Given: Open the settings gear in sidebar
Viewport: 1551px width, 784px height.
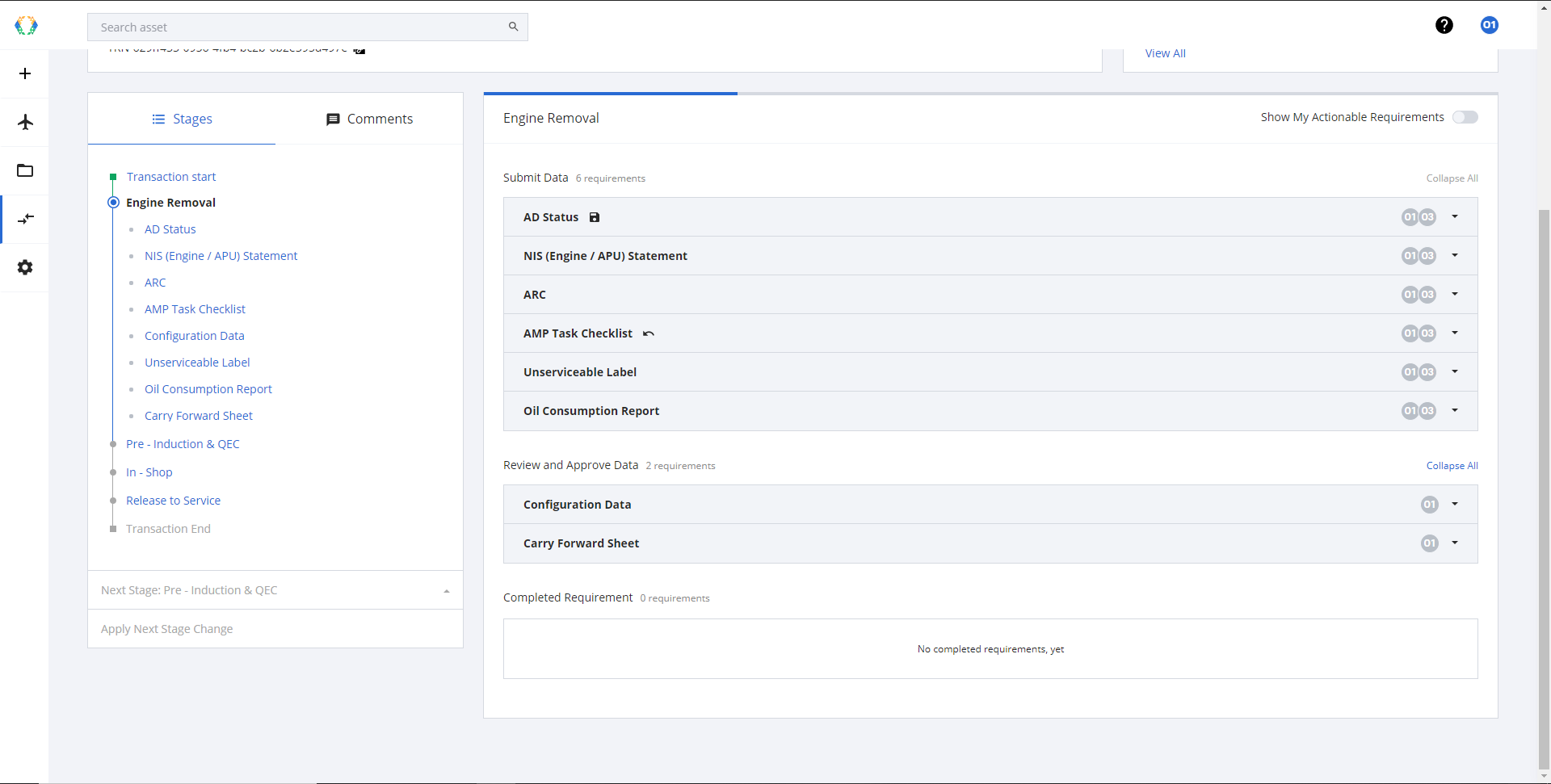Looking at the screenshot, I should [25, 267].
